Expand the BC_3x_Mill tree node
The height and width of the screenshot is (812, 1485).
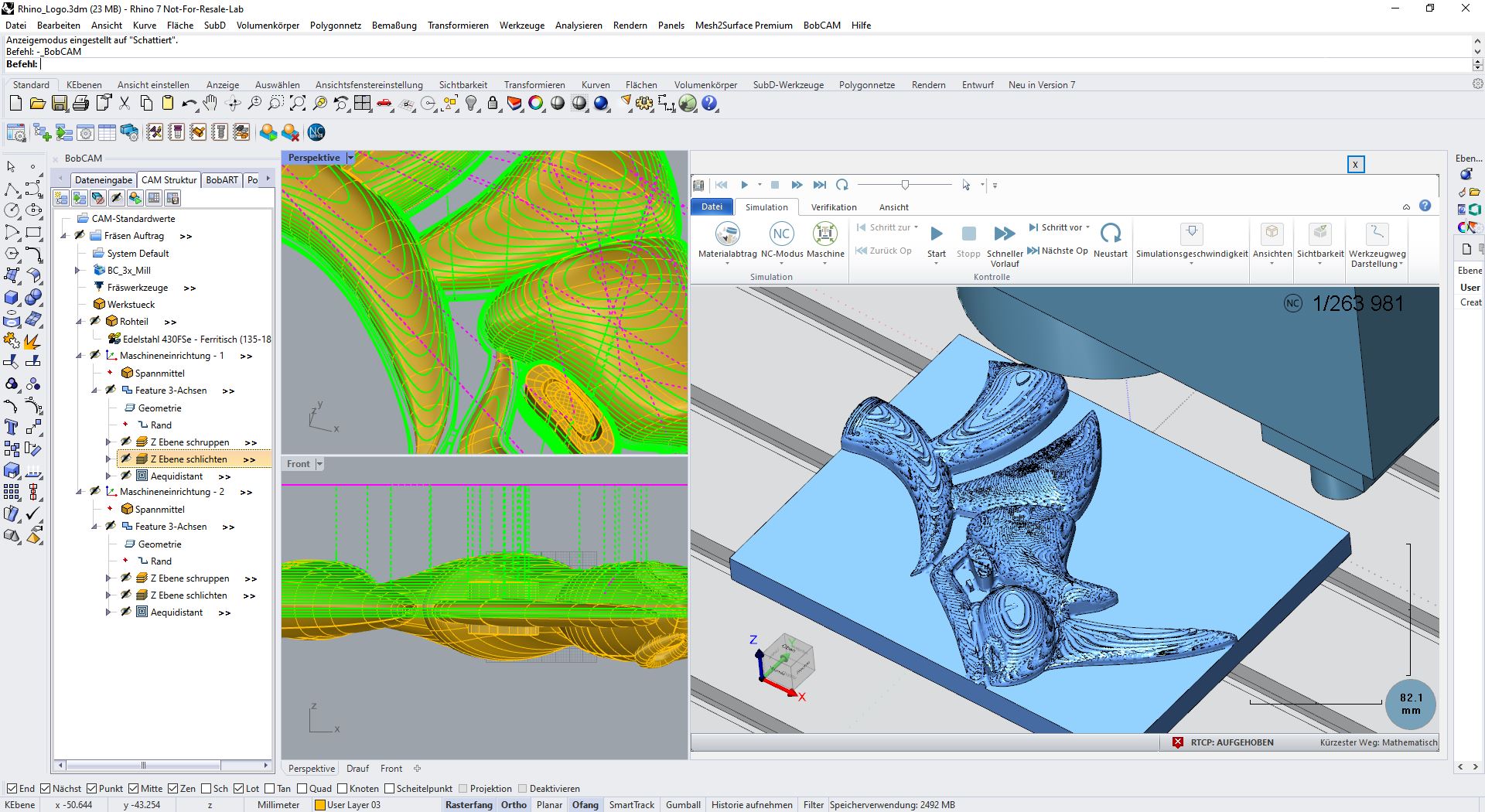pos(77,271)
